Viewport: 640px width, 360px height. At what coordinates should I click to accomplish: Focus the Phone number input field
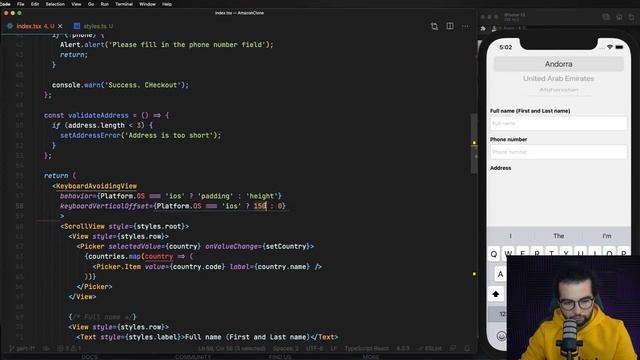click(x=558, y=152)
